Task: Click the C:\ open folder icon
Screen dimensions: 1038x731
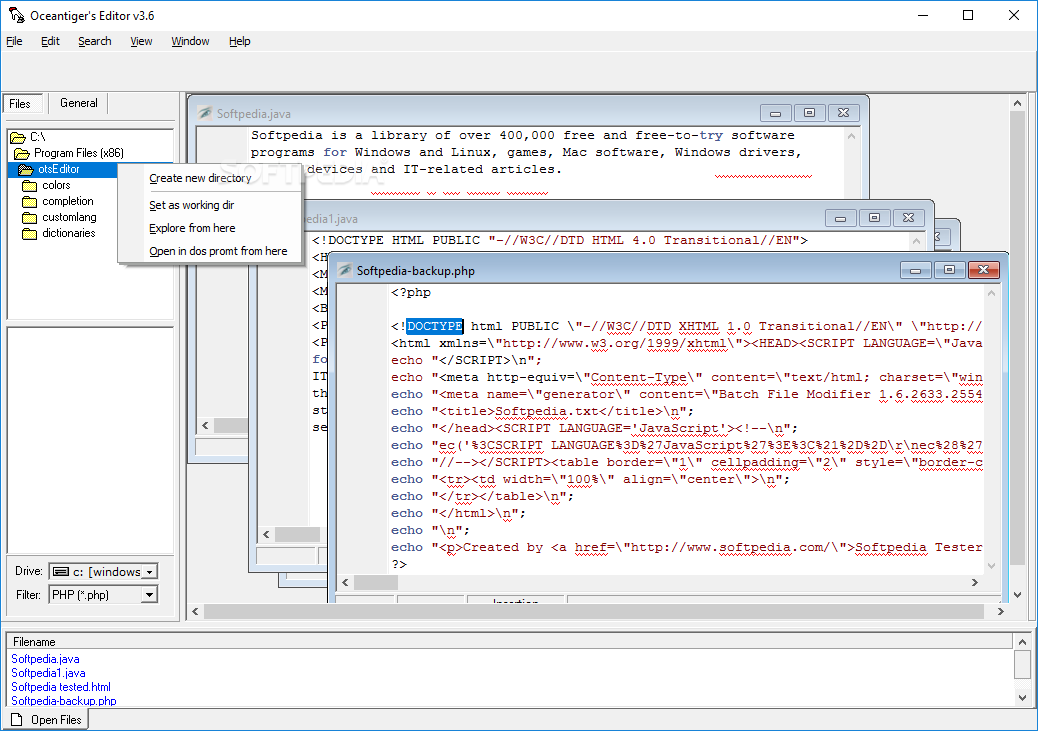Action: point(18,138)
